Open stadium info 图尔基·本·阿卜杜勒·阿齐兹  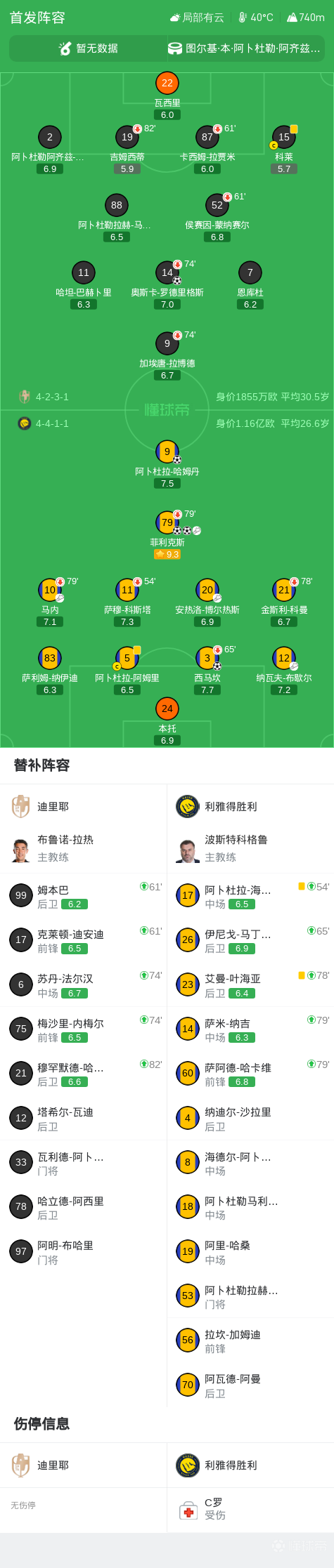(x=245, y=48)
